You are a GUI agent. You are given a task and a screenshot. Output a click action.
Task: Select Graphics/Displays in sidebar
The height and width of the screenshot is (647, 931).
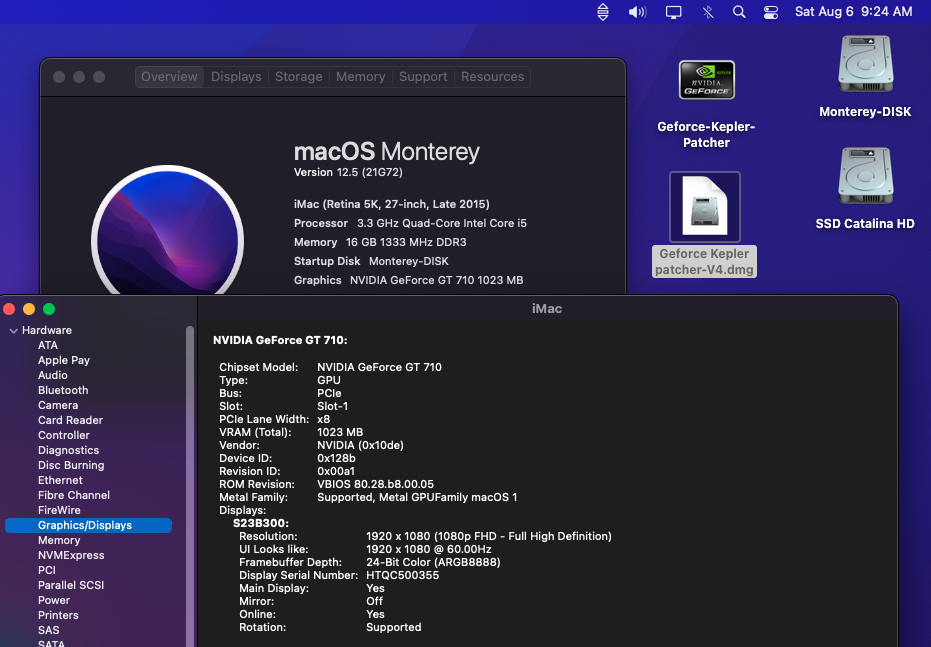coord(88,525)
